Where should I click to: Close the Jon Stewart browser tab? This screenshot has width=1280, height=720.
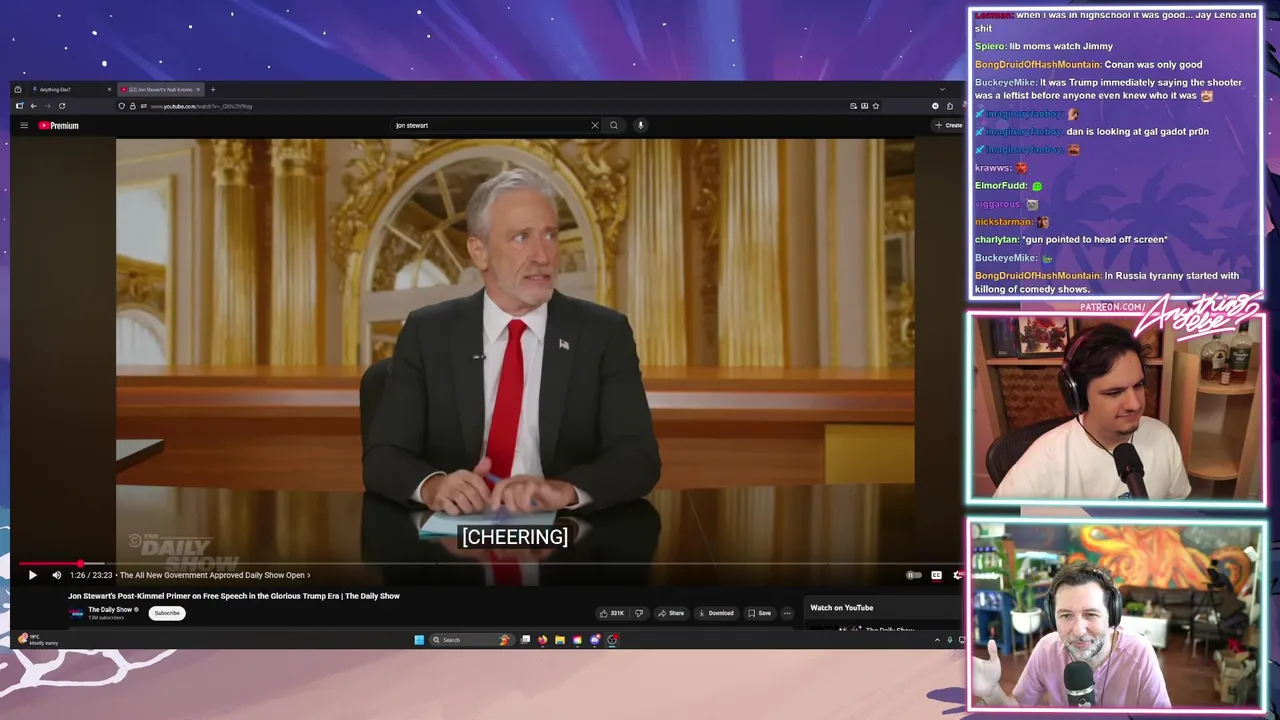point(198,89)
